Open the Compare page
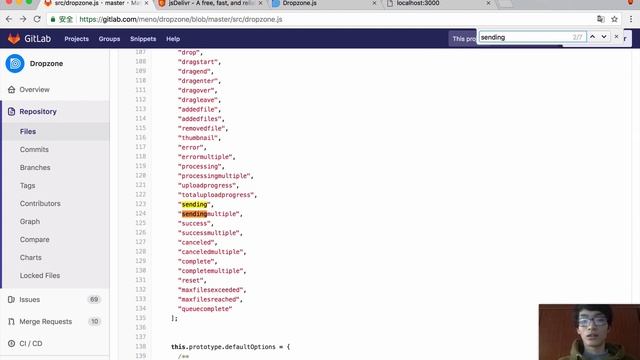Image resolution: width=640 pixels, height=360 pixels. [35, 239]
